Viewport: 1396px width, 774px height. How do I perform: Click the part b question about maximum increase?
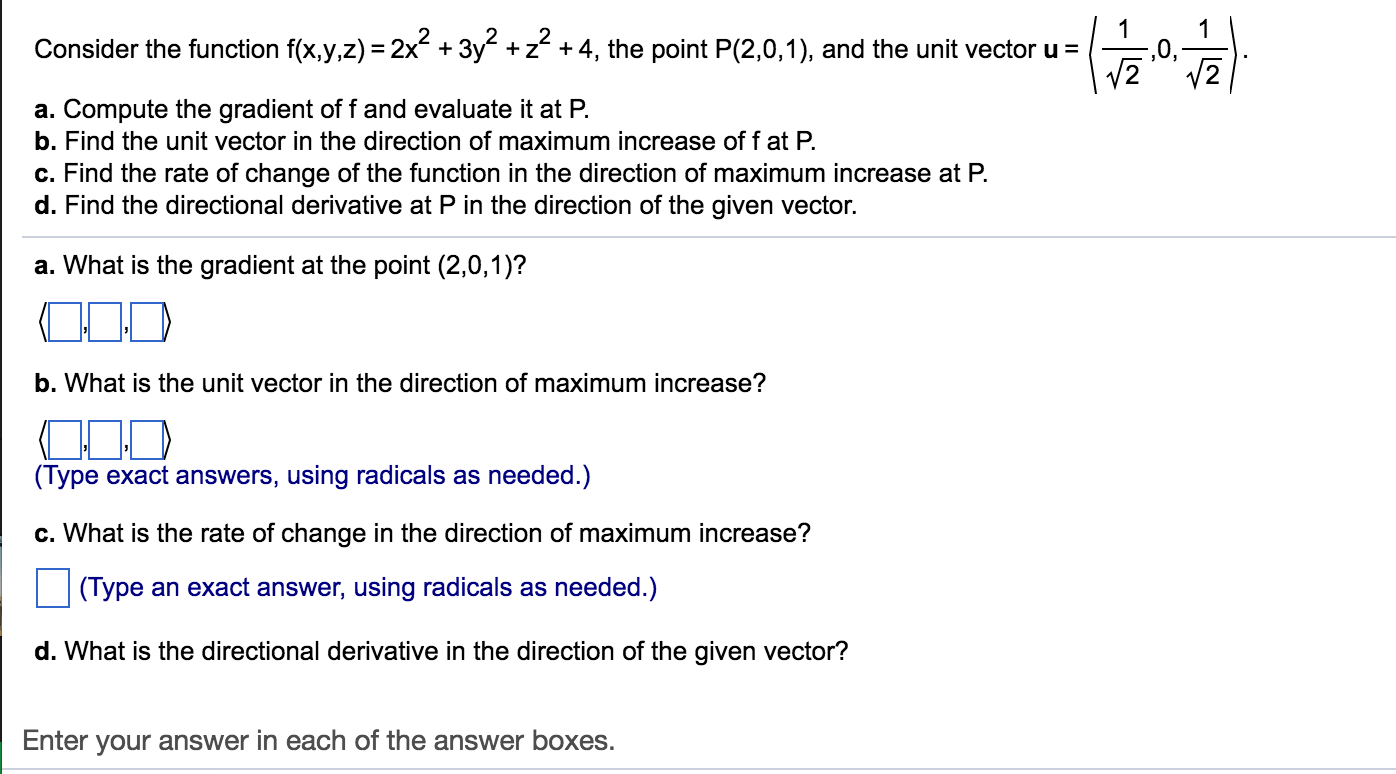coord(400,383)
